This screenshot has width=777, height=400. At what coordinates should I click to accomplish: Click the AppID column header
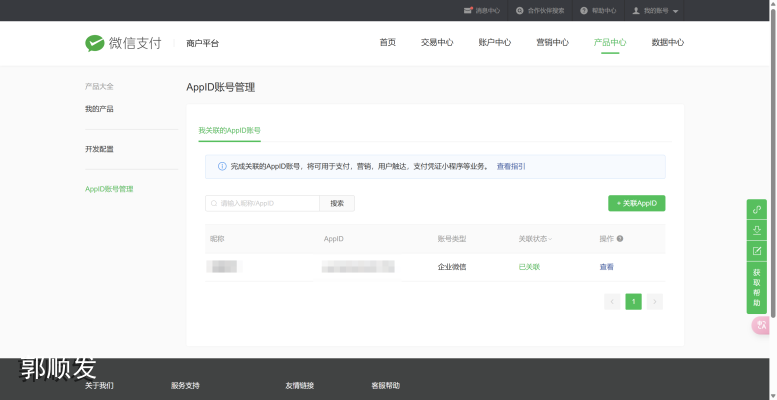(333, 239)
